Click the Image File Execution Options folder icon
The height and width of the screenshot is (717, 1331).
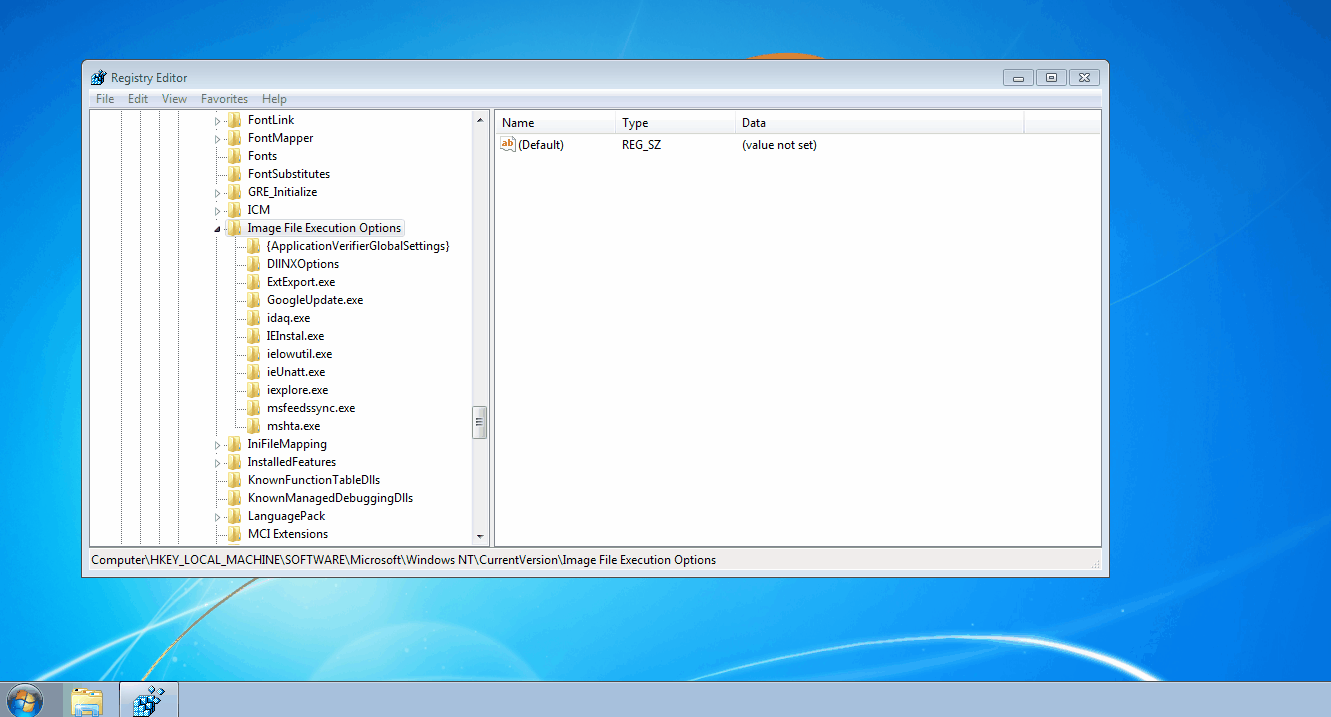click(x=235, y=228)
